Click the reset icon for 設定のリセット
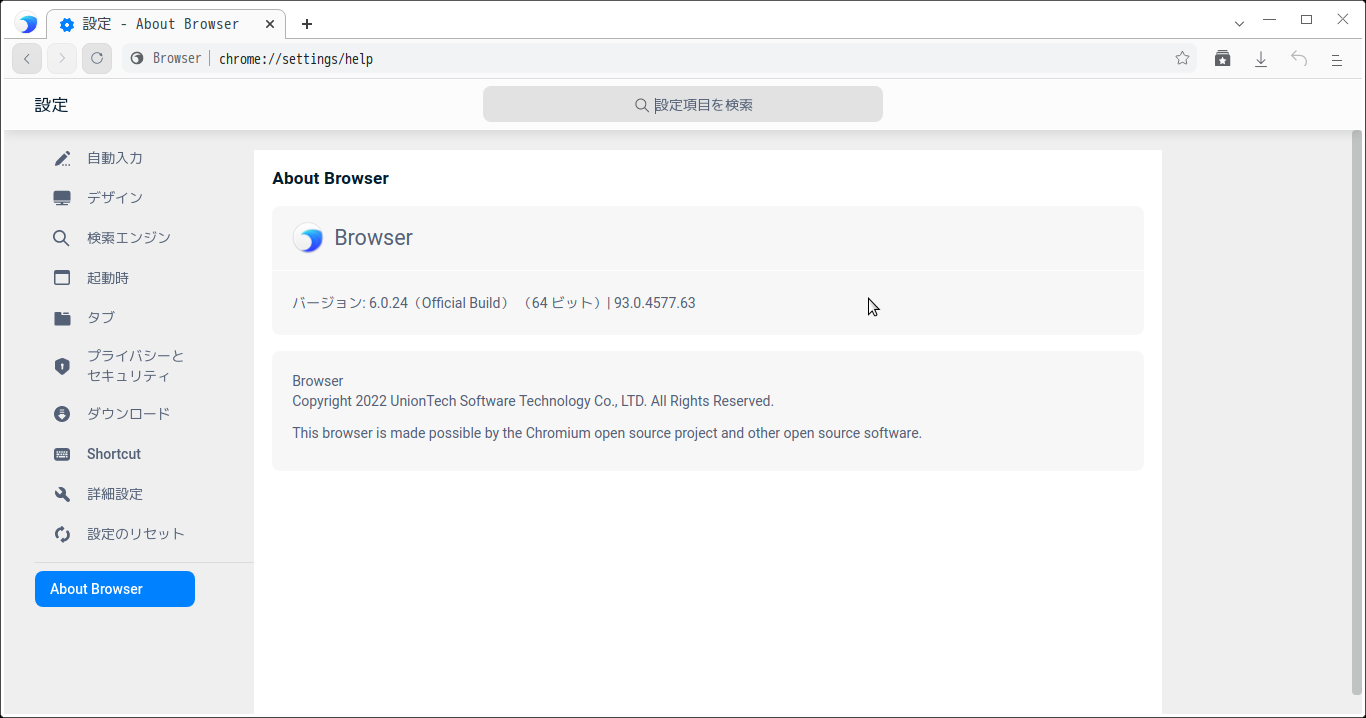This screenshot has width=1366, height=718. 62,534
